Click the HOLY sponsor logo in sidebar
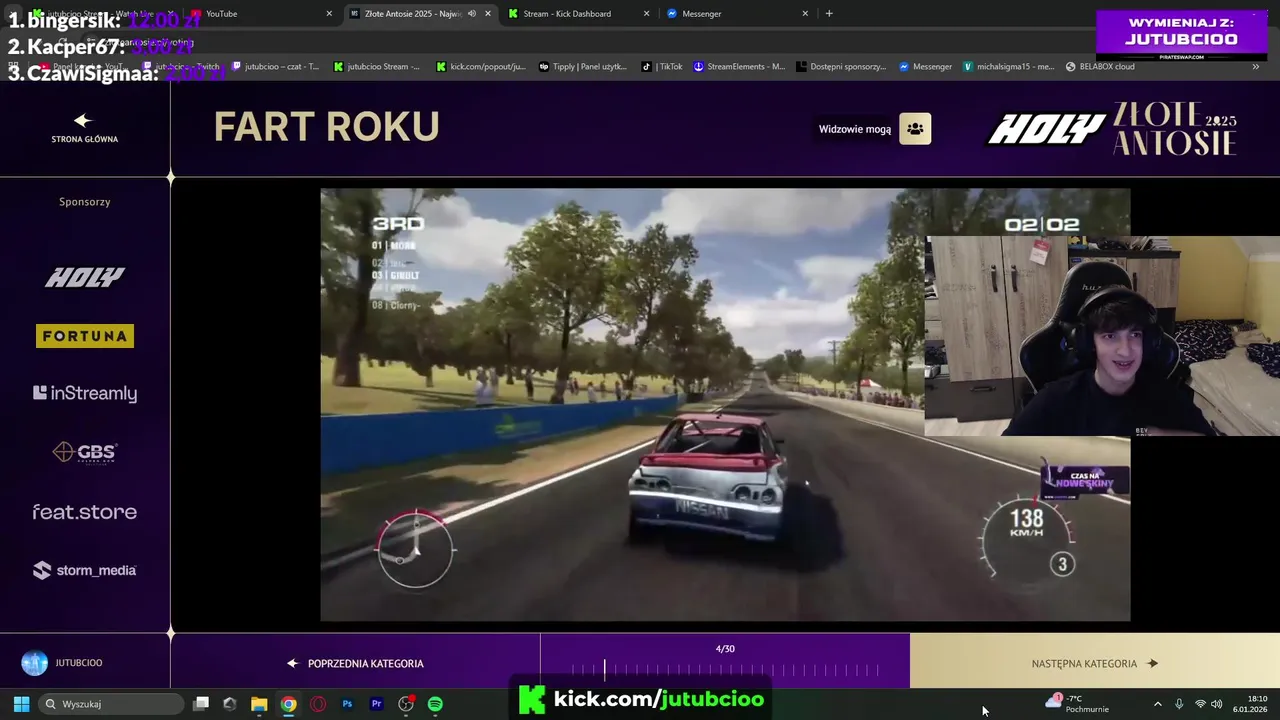 [85, 277]
